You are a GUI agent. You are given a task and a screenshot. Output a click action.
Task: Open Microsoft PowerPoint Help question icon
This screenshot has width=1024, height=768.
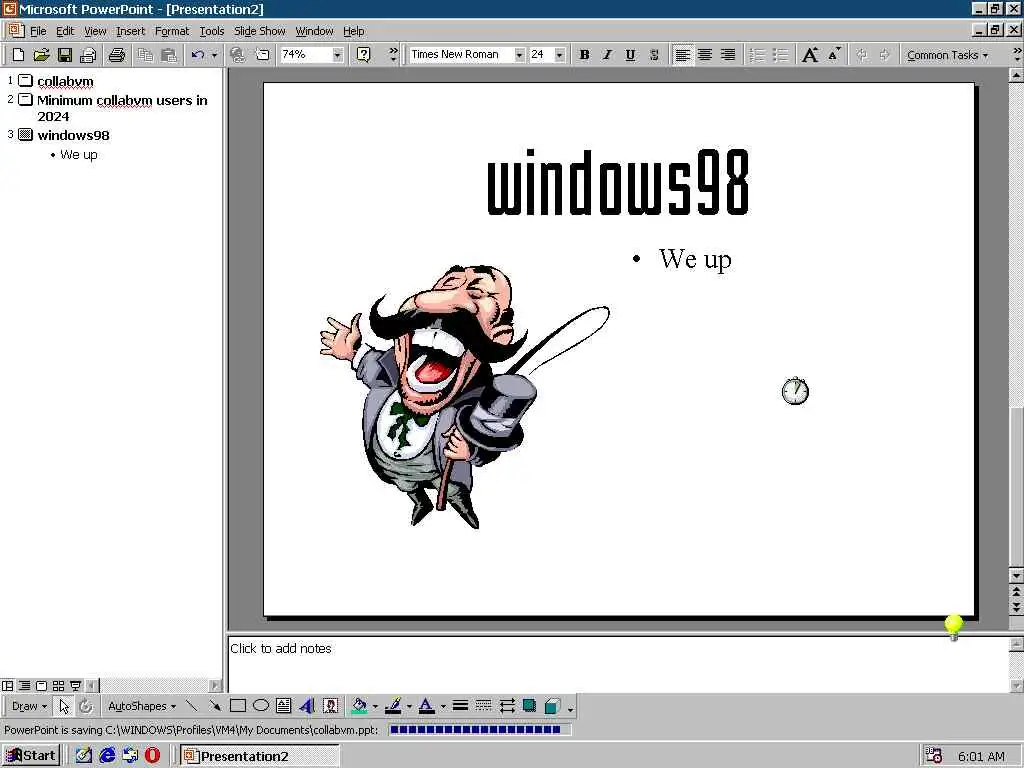click(x=364, y=55)
